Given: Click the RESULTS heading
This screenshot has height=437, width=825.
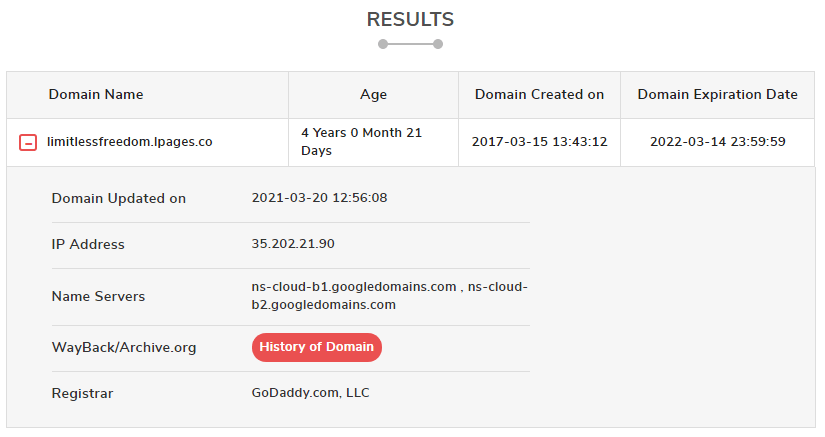Looking at the screenshot, I should (x=410, y=19).
